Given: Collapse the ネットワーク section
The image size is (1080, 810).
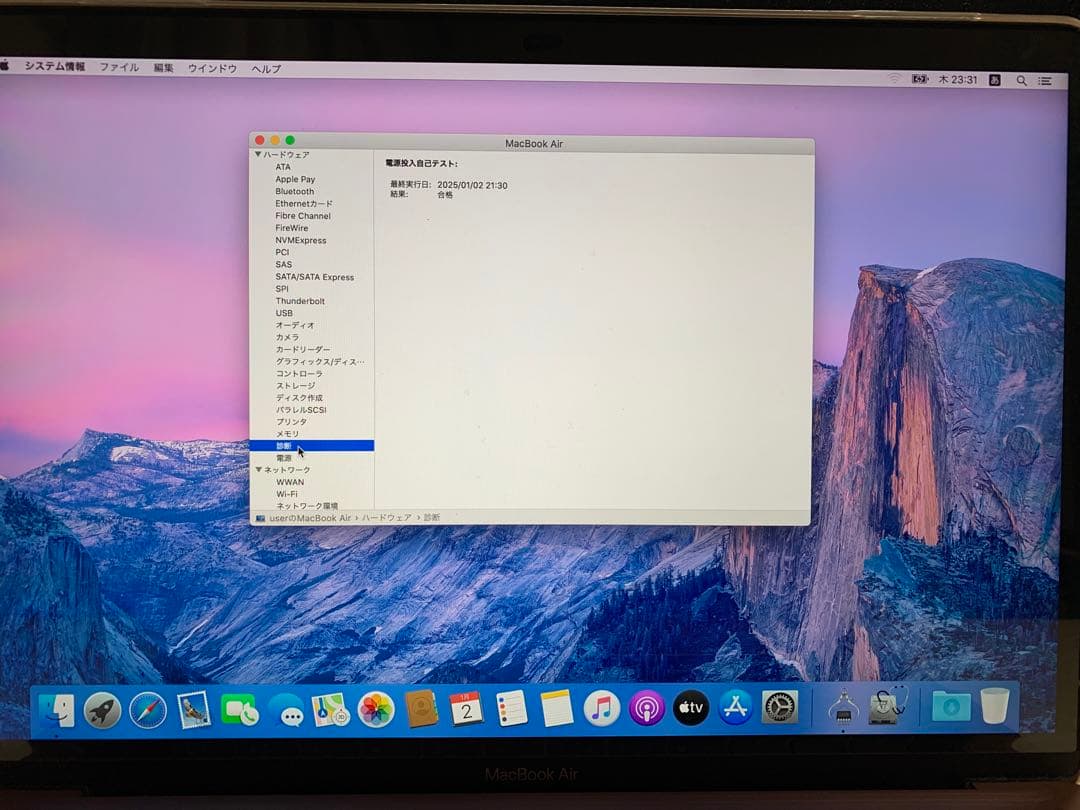Looking at the screenshot, I should tap(259, 469).
